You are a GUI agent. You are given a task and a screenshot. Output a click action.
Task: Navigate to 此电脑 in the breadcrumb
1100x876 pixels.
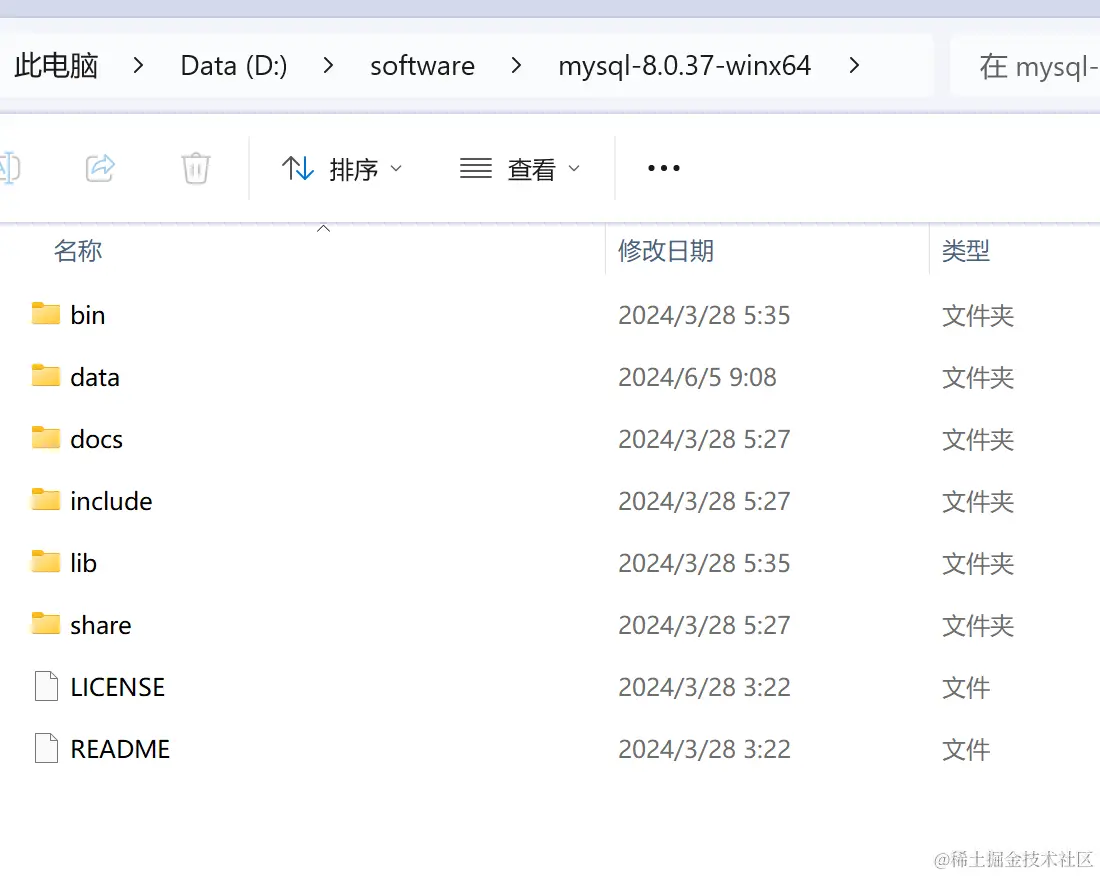point(56,65)
